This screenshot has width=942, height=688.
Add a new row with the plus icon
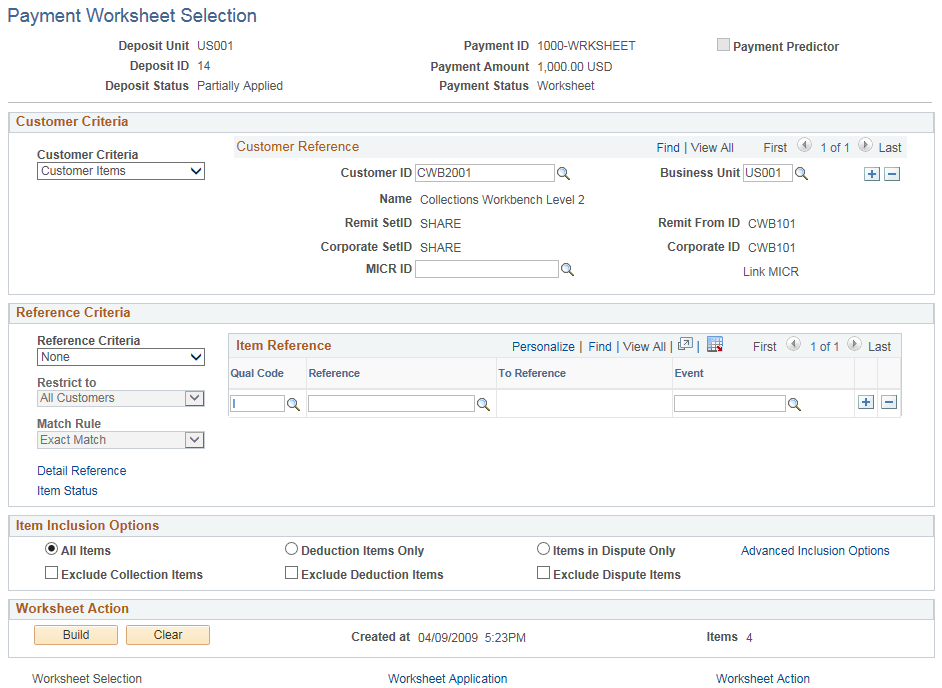(x=865, y=402)
